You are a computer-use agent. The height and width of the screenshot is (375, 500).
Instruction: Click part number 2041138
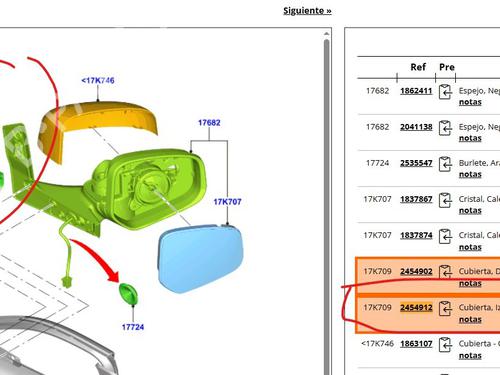tap(416, 127)
